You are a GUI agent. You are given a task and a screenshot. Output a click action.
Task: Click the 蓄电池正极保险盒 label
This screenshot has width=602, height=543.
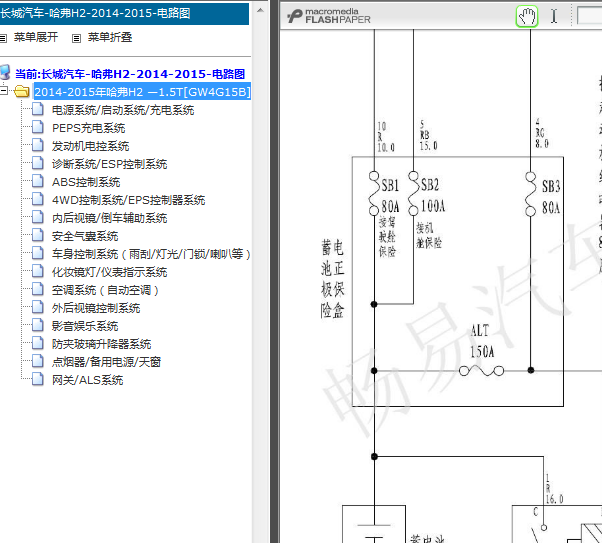click(x=332, y=279)
